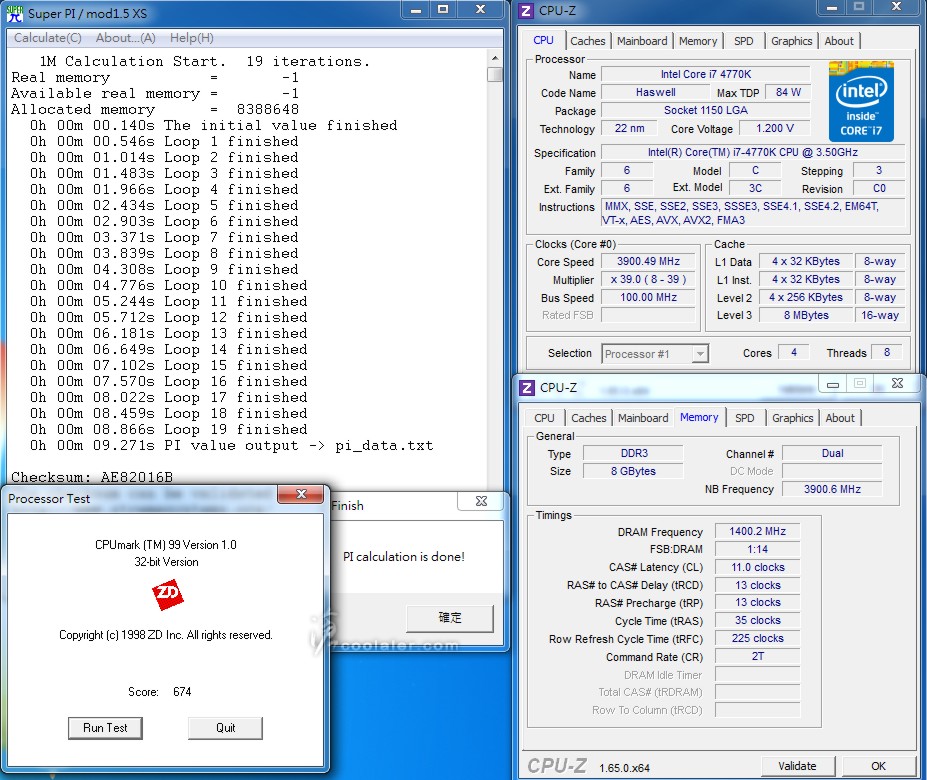Open the Help menu in Super PI
The width and height of the screenshot is (927, 780).
[x=192, y=38]
